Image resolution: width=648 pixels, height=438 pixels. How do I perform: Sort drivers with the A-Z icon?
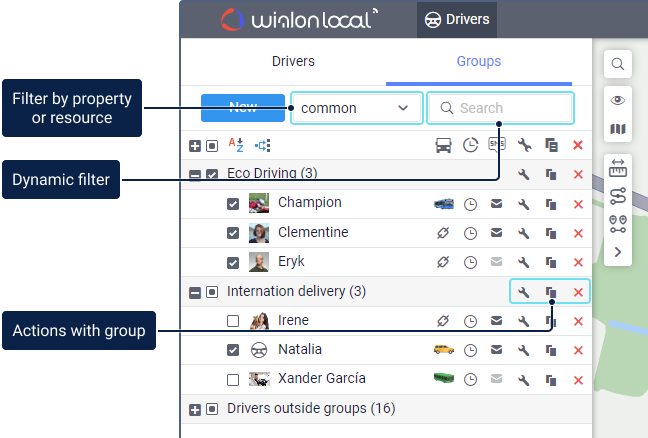[236, 145]
